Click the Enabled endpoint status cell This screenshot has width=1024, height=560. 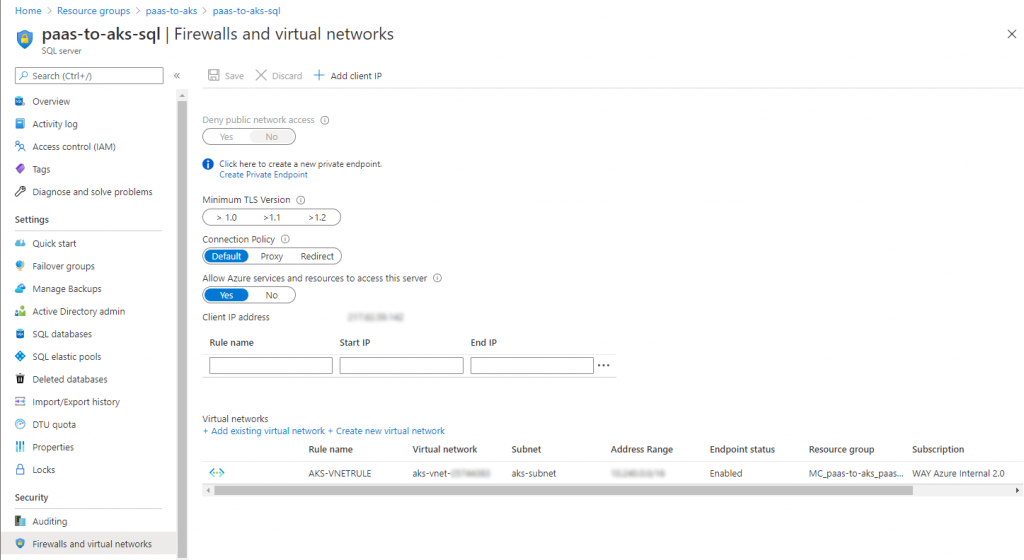726,473
